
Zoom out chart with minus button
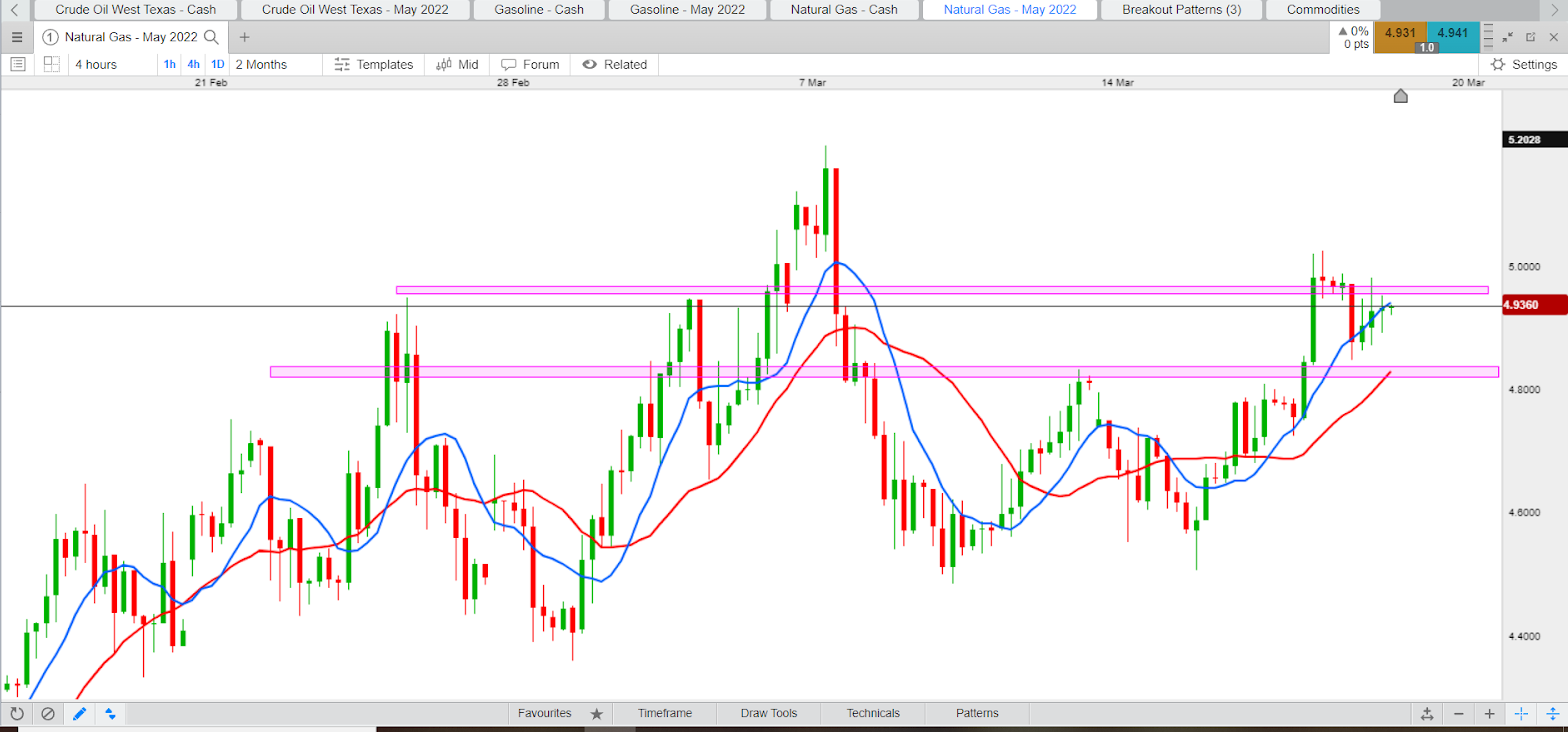pyautogui.click(x=1459, y=714)
